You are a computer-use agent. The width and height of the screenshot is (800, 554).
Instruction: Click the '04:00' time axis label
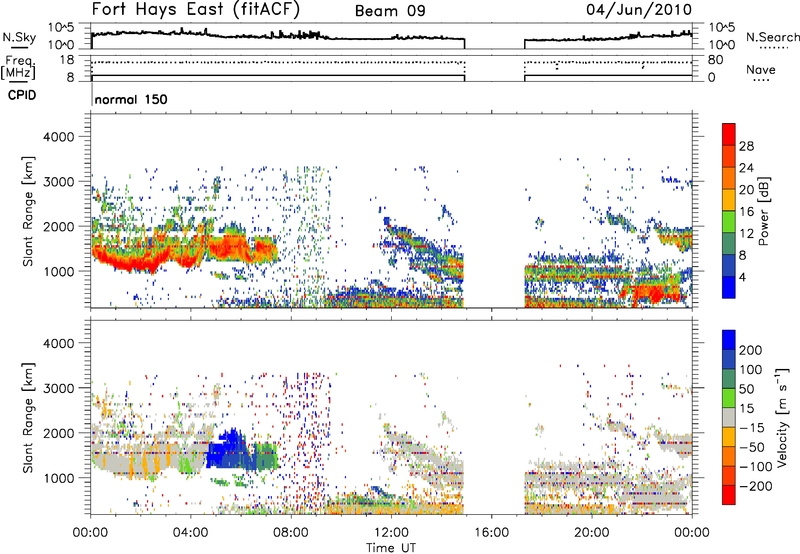(x=191, y=533)
